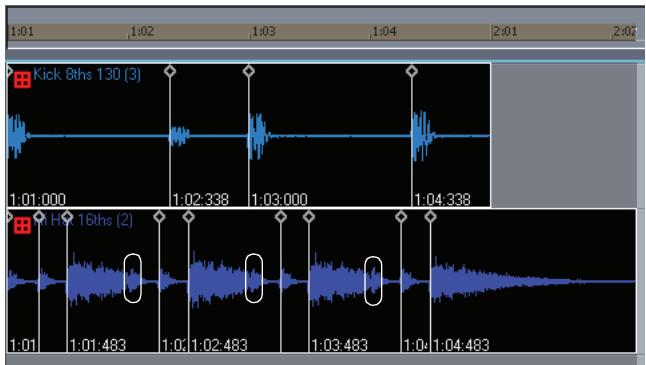Click the 1:01:483 slice time label
646x365 pixels.
(x=98, y=345)
